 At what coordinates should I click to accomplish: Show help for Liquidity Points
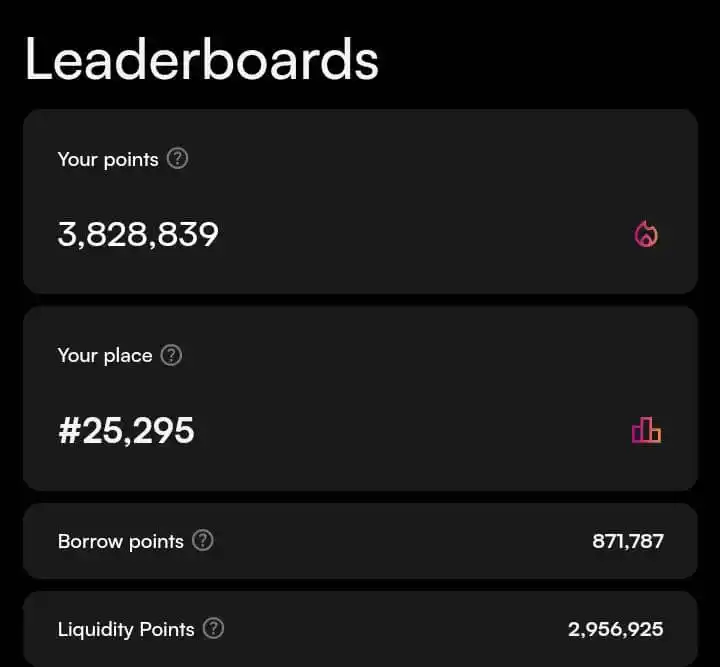pyautogui.click(x=213, y=629)
